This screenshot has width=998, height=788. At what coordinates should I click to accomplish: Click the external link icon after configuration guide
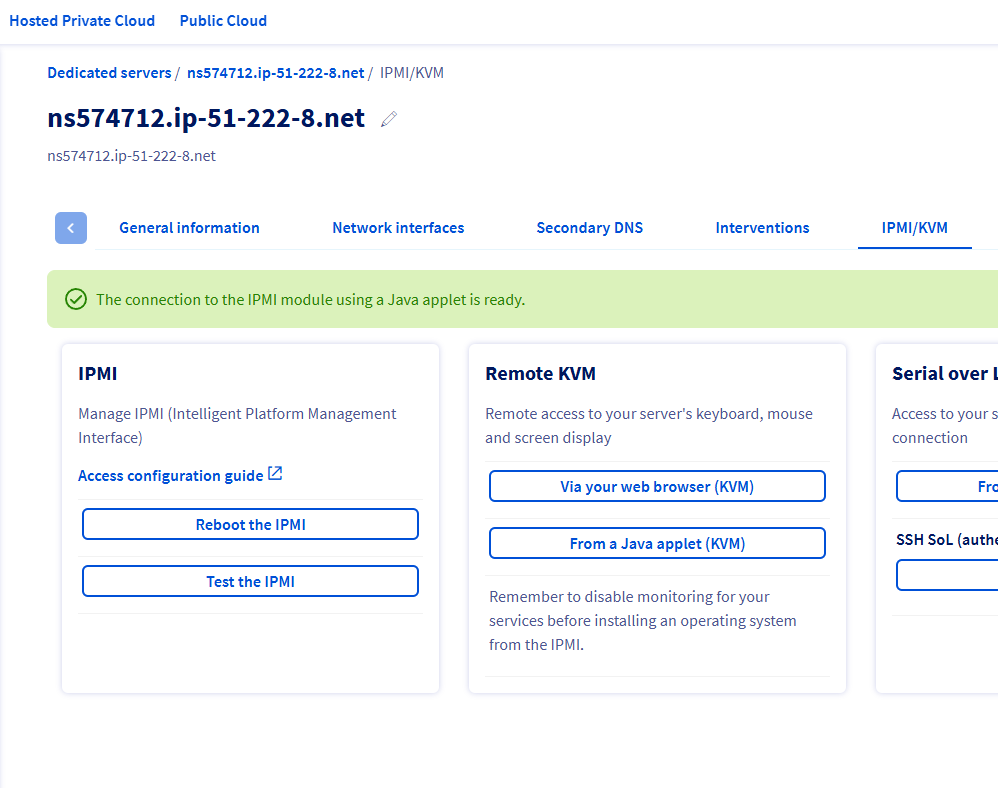pyautogui.click(x=275, y=474)
